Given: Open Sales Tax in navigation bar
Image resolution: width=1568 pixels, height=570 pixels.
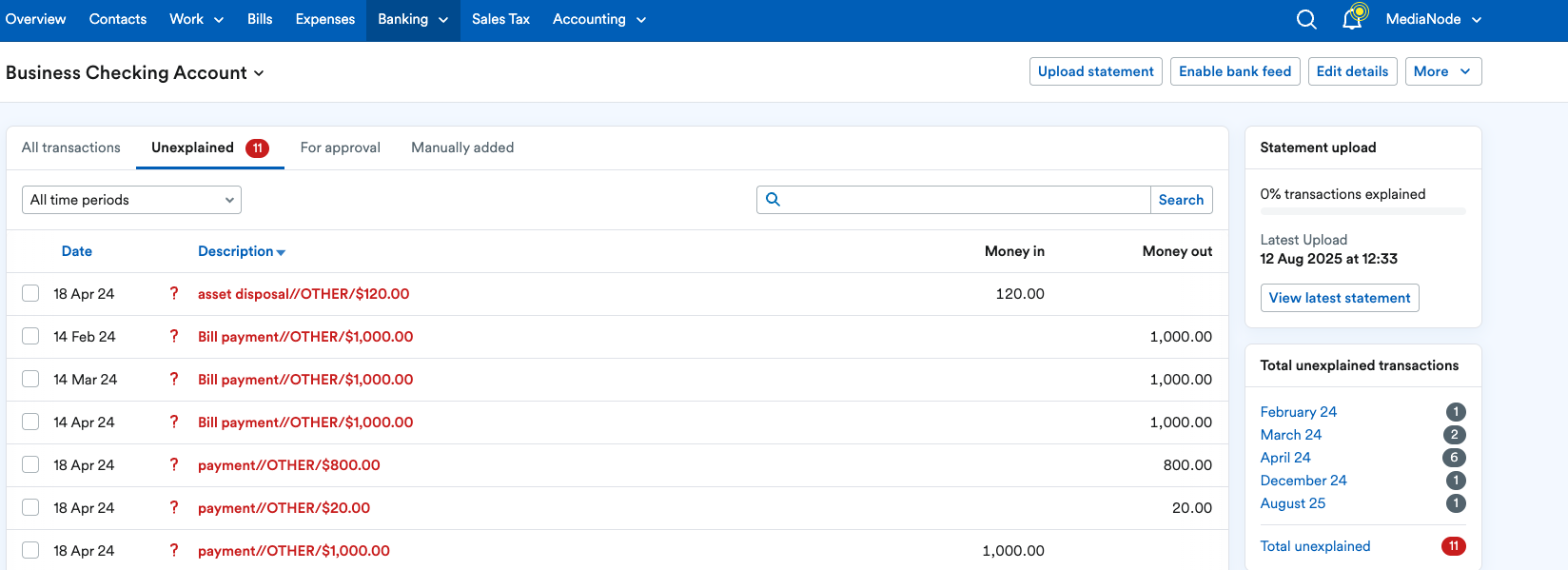Looking at the screenshot, I should click(x=500, y=19).
